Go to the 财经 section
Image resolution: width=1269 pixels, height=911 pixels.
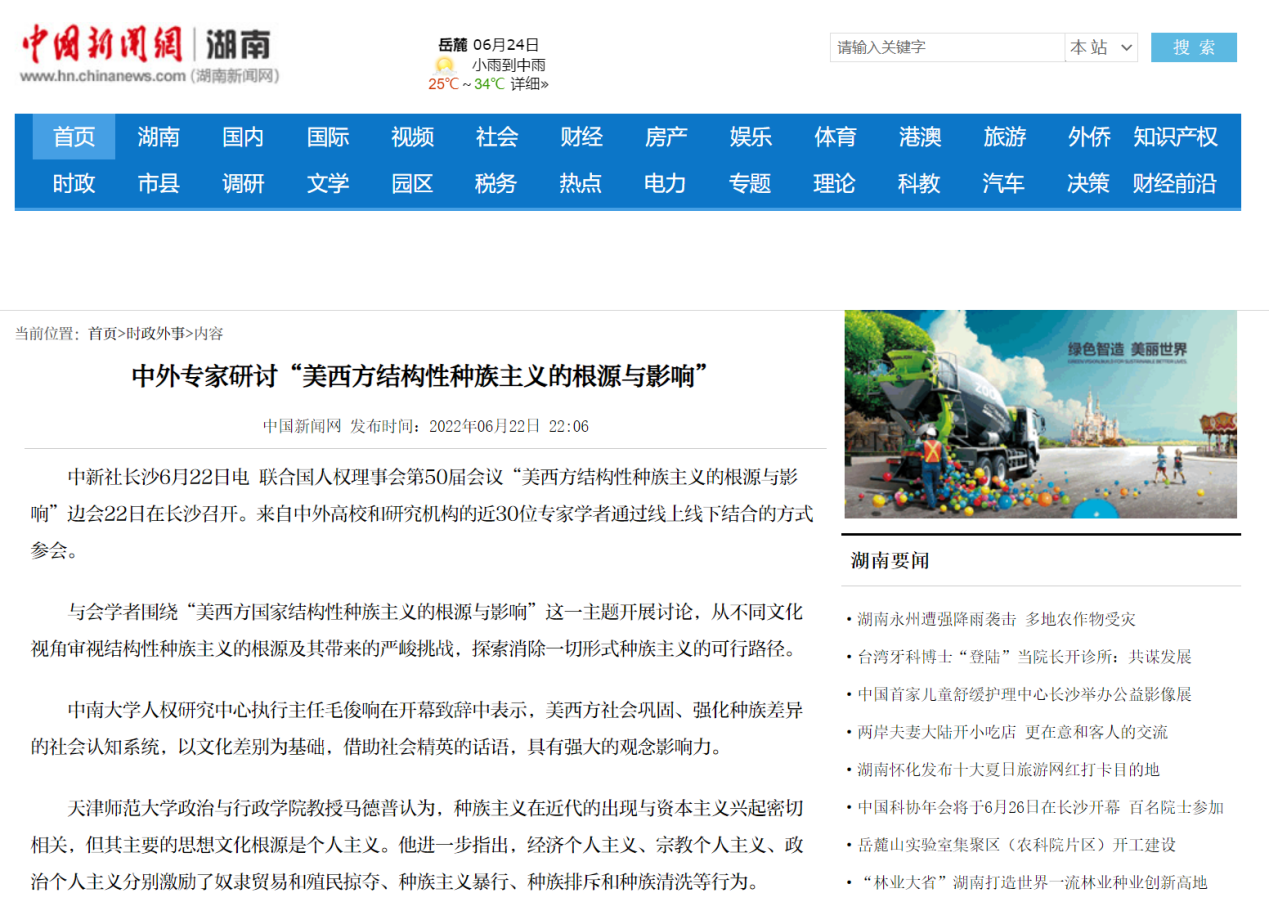[581, 137]
